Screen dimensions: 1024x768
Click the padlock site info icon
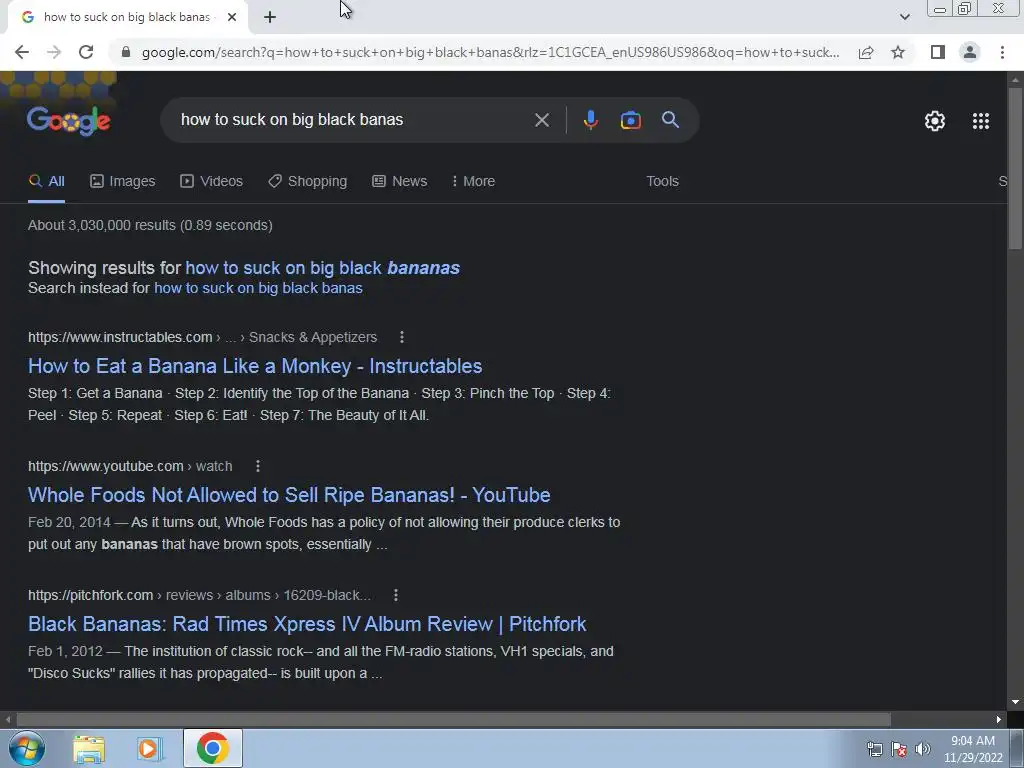coord(126,52)
